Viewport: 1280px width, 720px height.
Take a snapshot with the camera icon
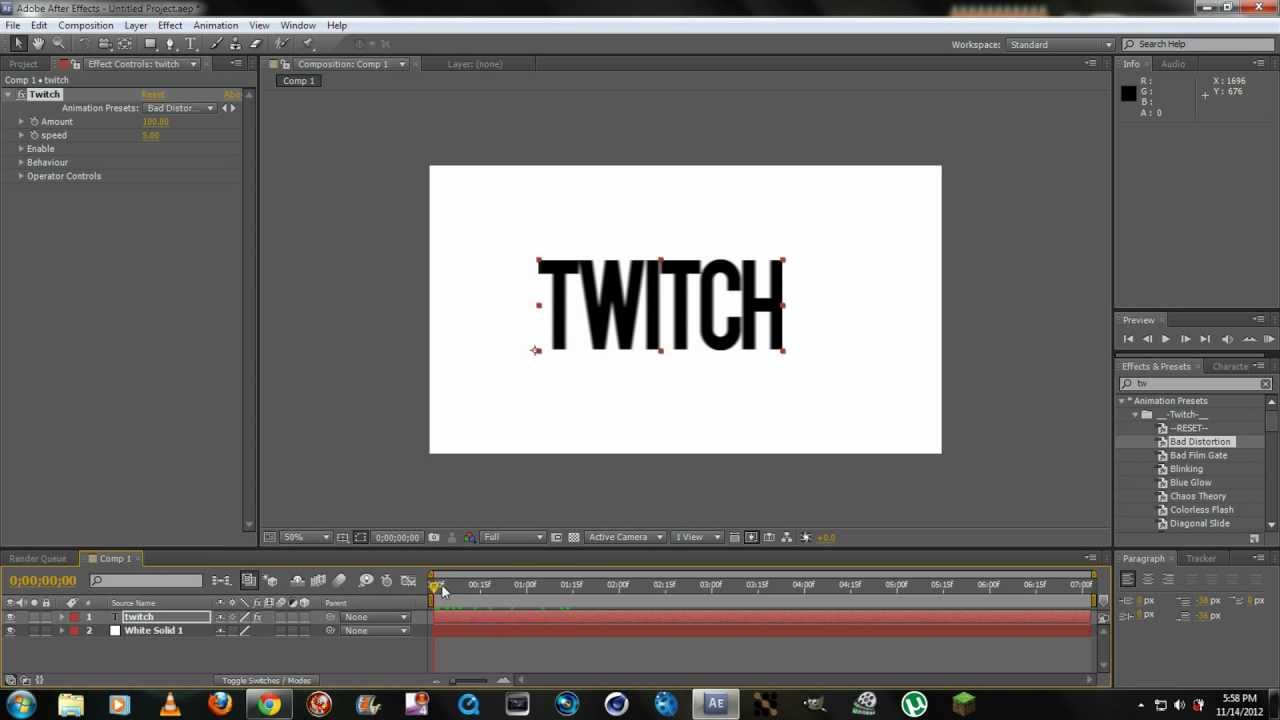[x=433, y=537]
